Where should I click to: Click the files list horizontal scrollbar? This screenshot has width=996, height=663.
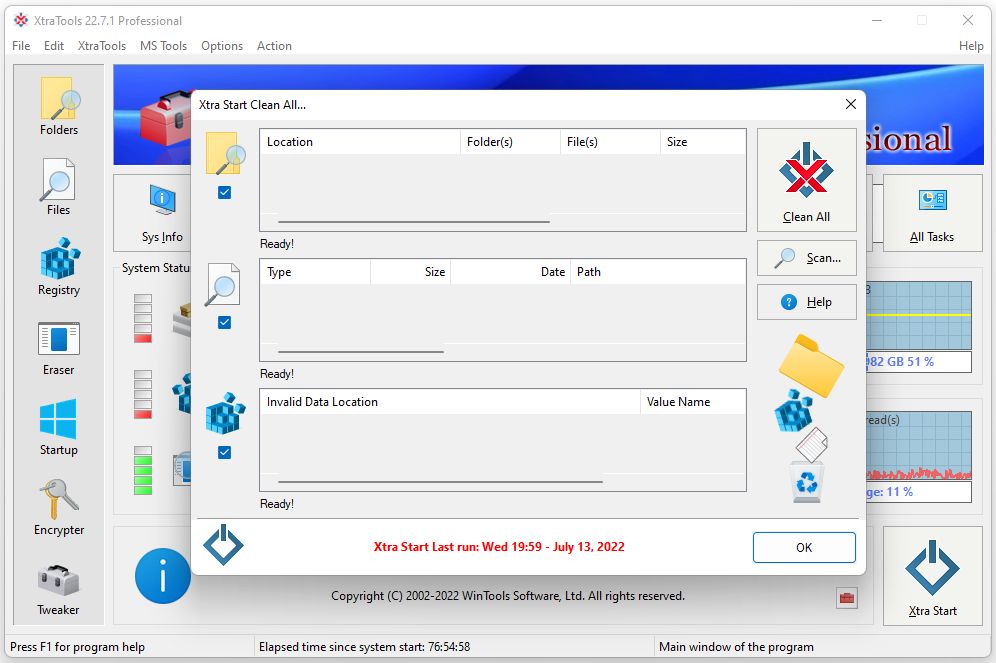tap(361, 351)
